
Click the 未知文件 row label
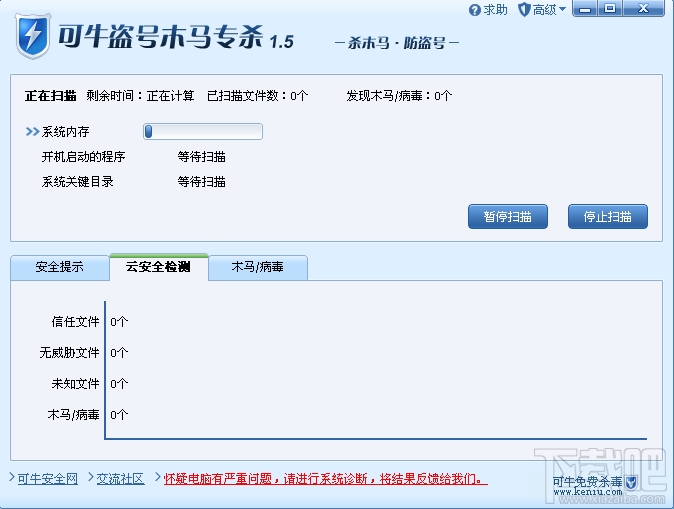click(x=75, y=384)
